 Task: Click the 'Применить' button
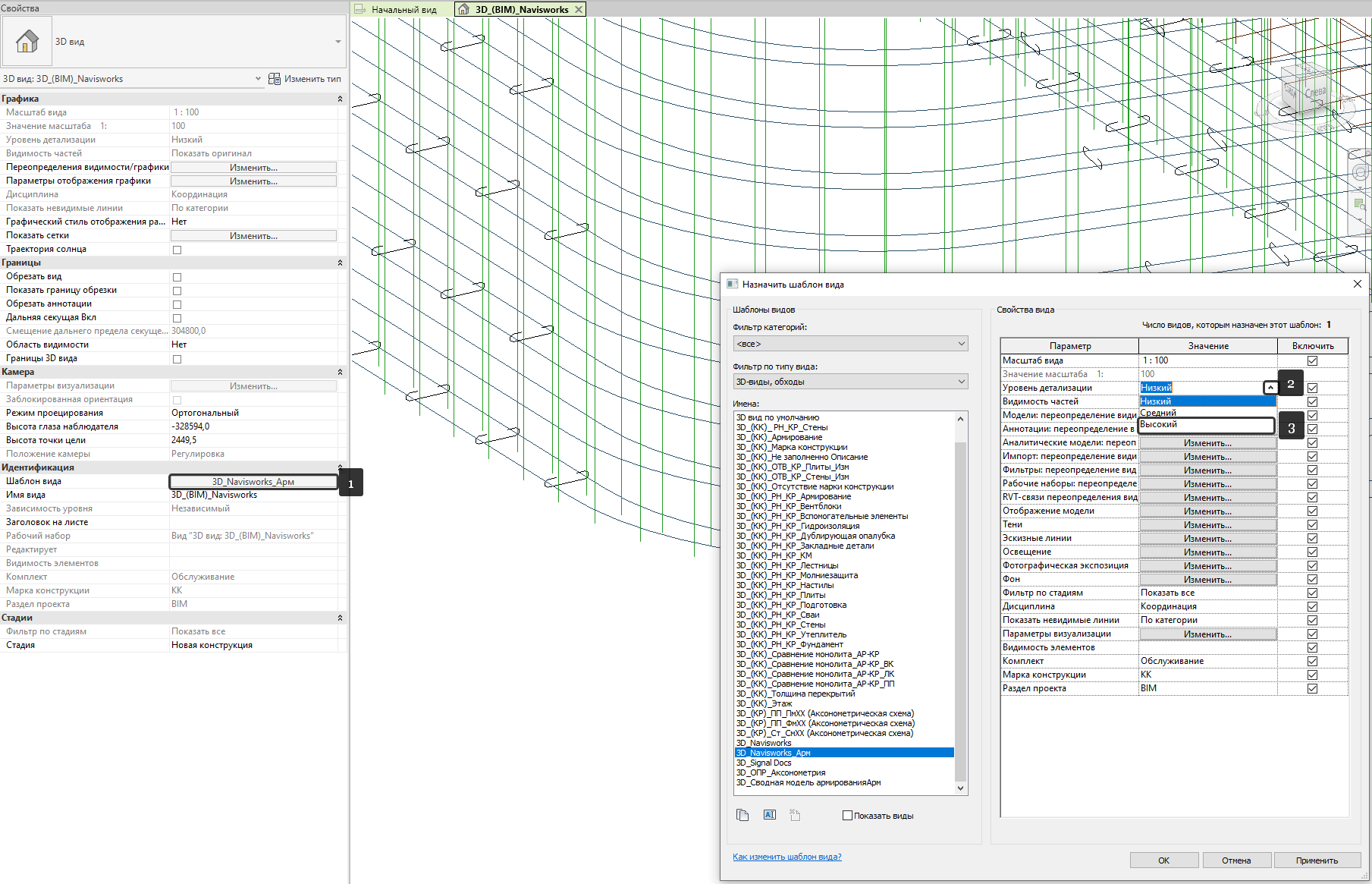1317,860
